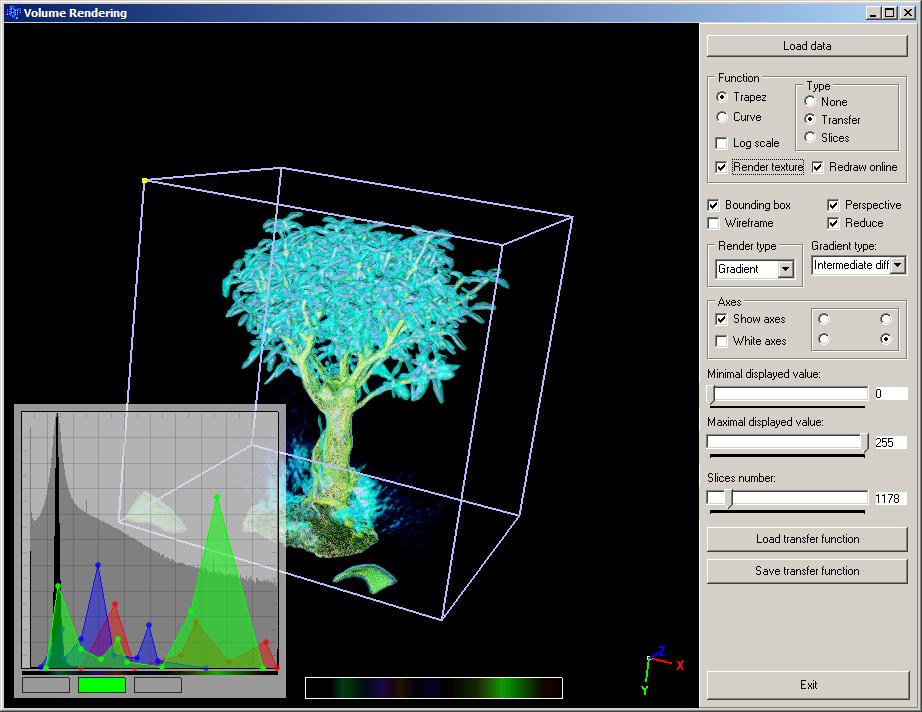Click the "Axes" group label
This screenshot has width=922, height=712.
(x=729, y=302)
